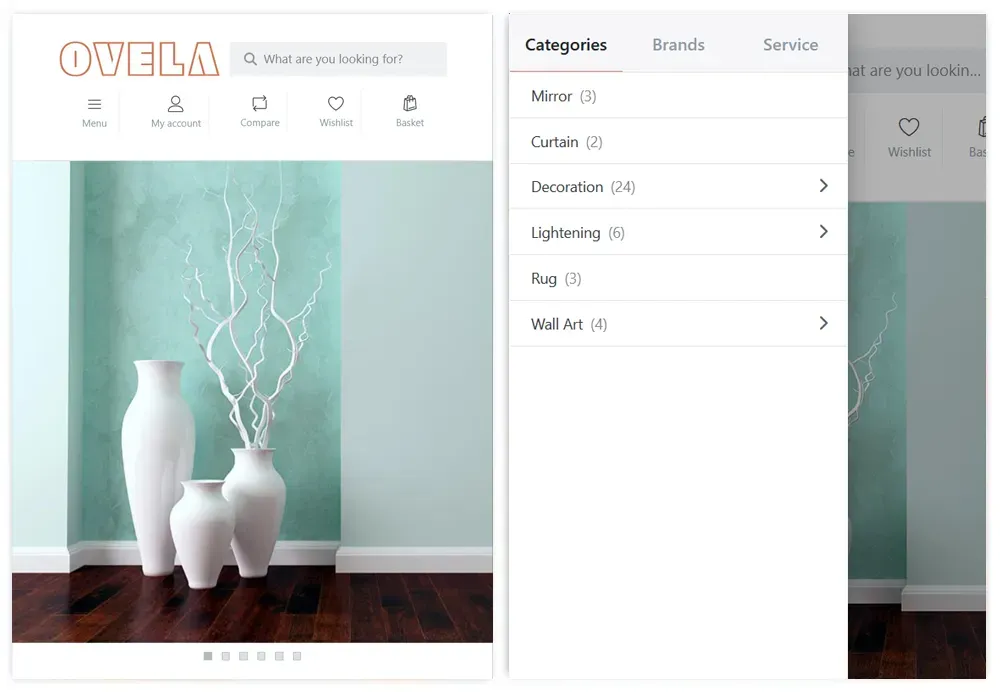
Task: Open the Mirror category link
Action: (x=564, y=96)
